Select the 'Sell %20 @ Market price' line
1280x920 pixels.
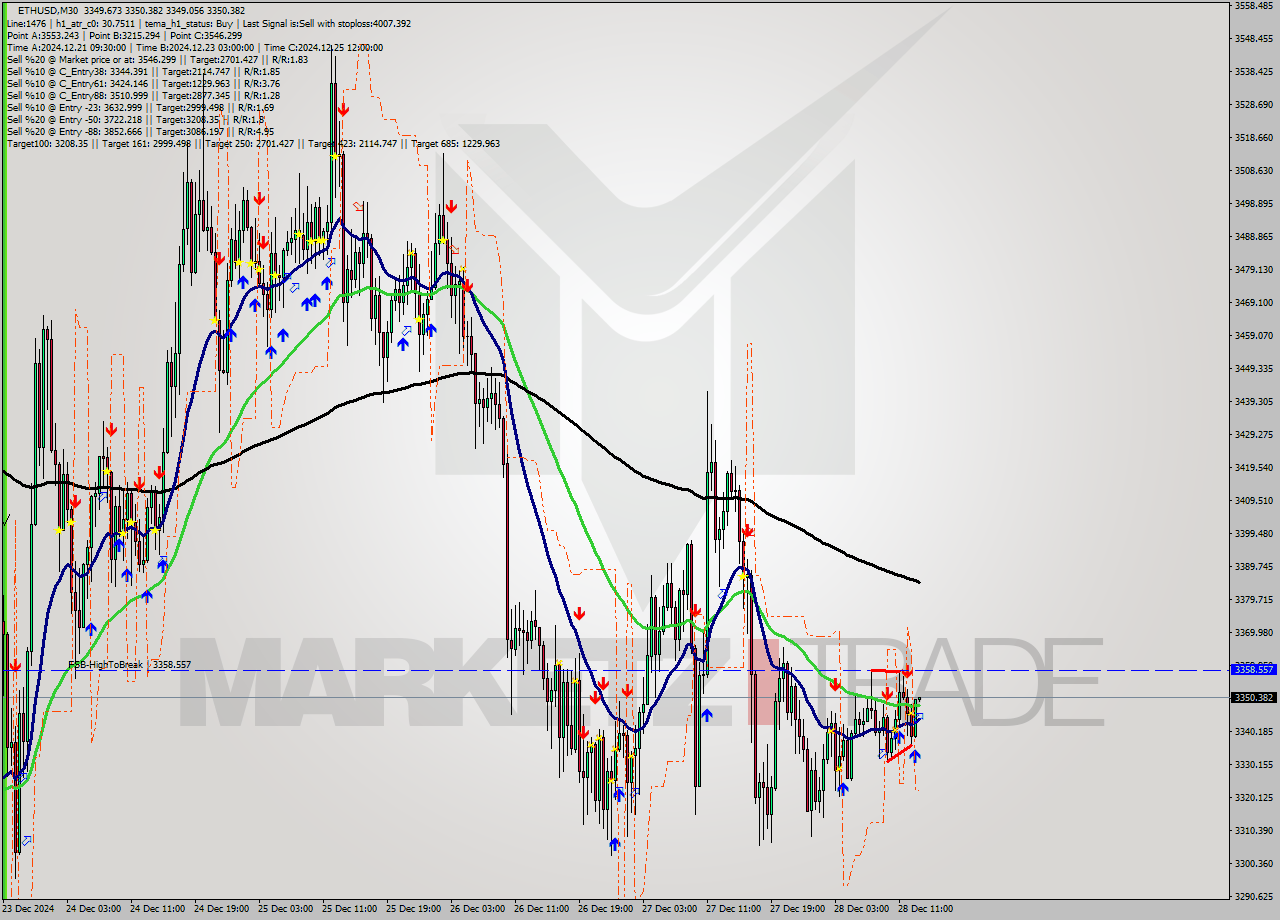coord(157,59)
